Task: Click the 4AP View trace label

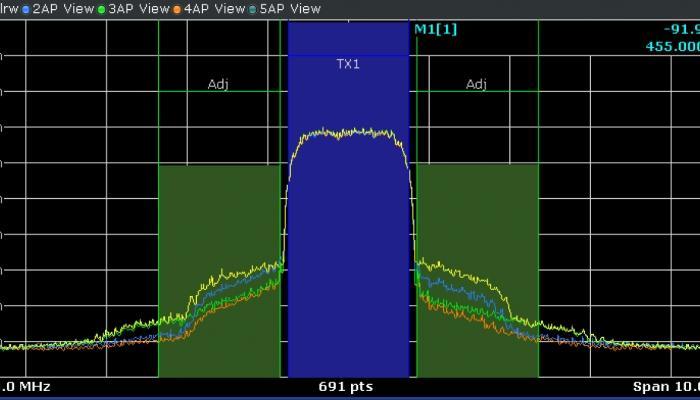Action: coord(214,8)
